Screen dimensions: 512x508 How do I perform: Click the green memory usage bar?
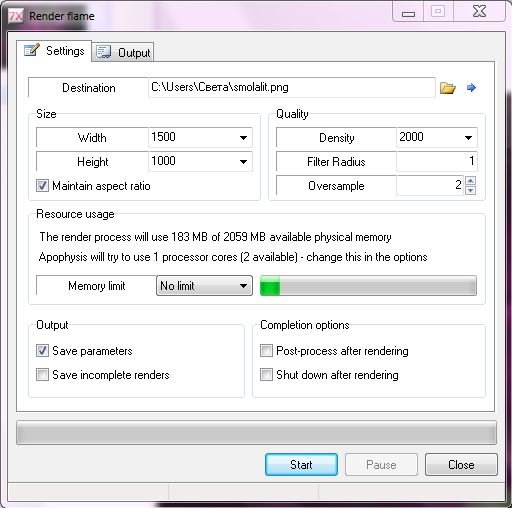[368, 286]
